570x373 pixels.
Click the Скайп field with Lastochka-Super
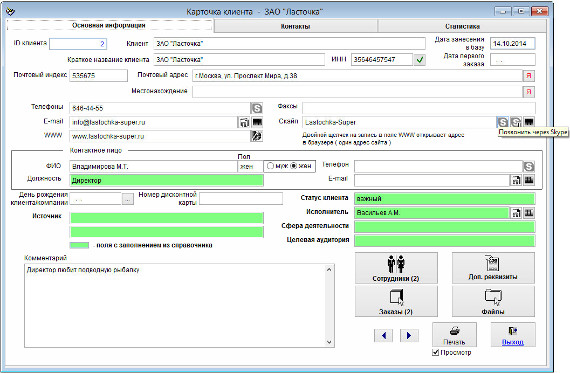(399, 122)
